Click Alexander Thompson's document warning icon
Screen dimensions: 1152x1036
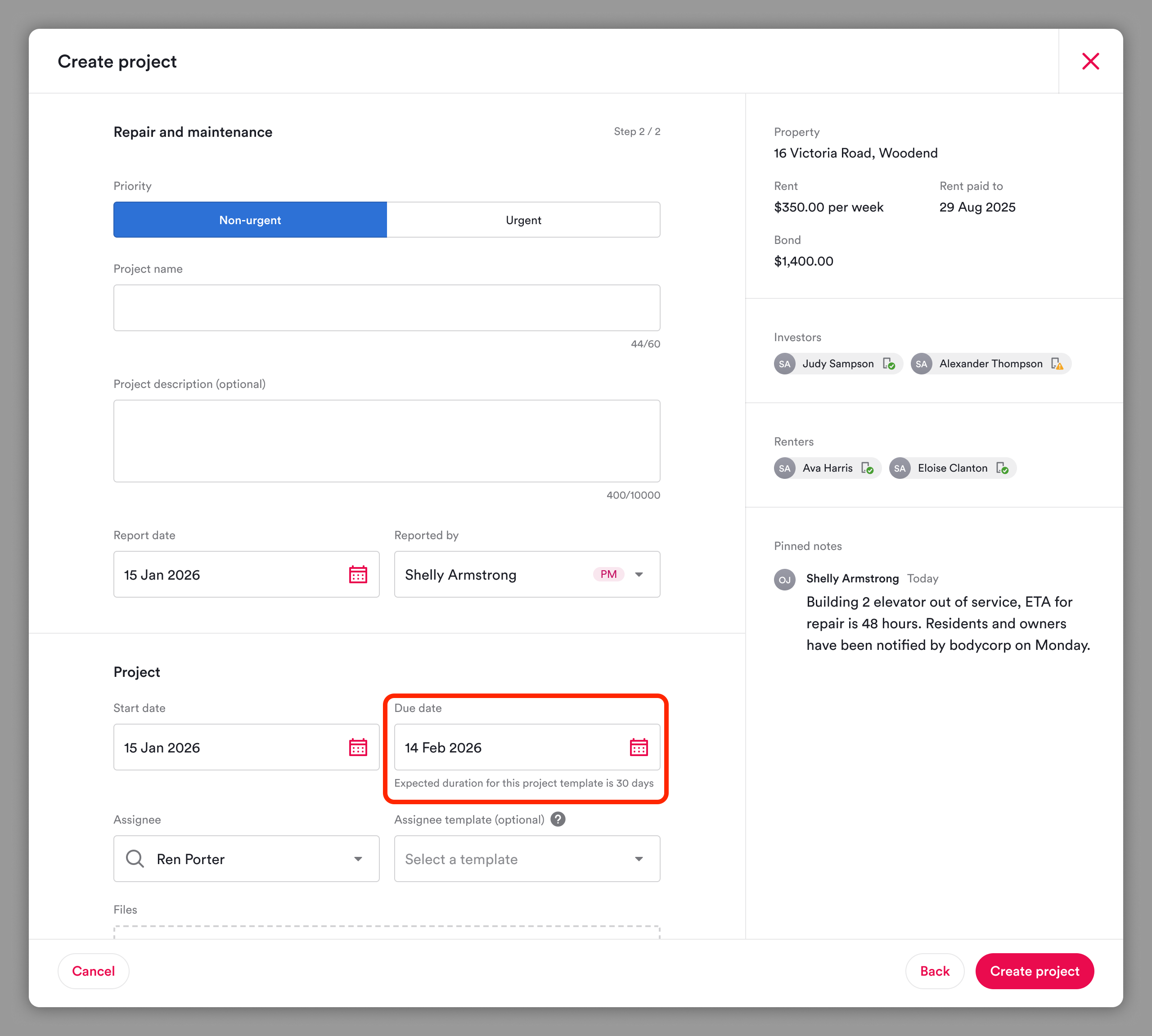1057,364
